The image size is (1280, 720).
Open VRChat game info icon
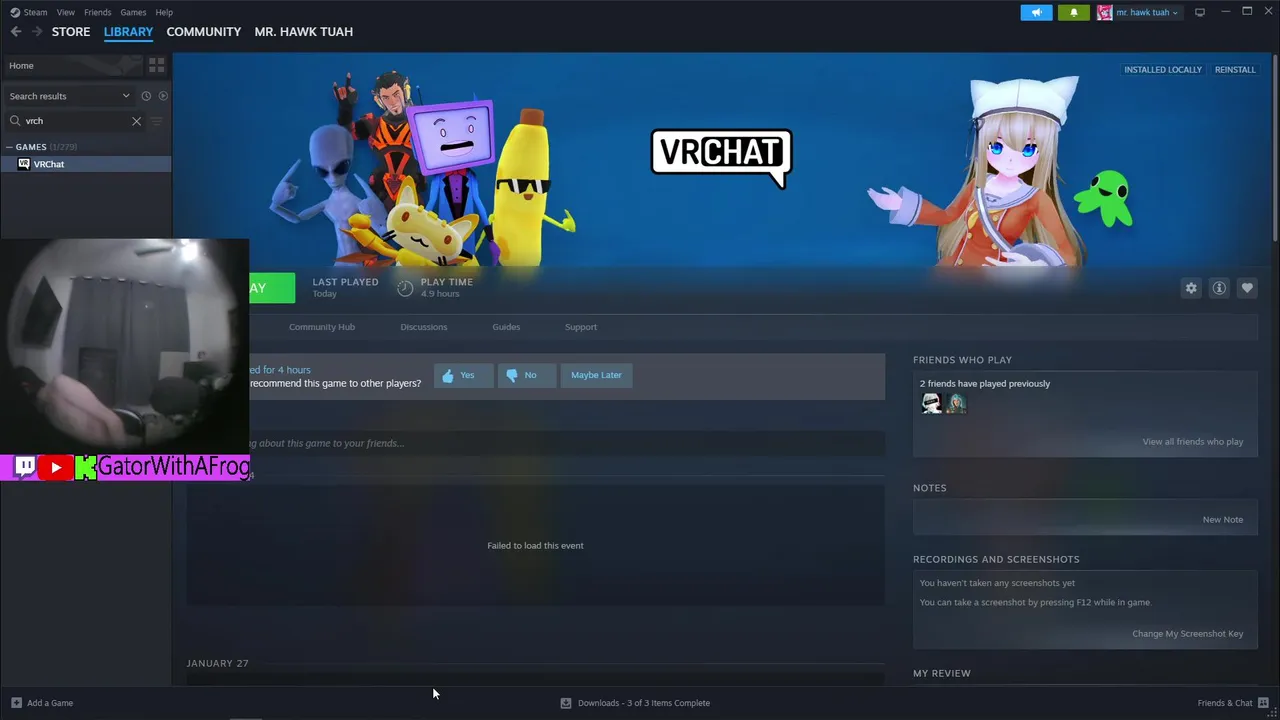click(1219, 288)
